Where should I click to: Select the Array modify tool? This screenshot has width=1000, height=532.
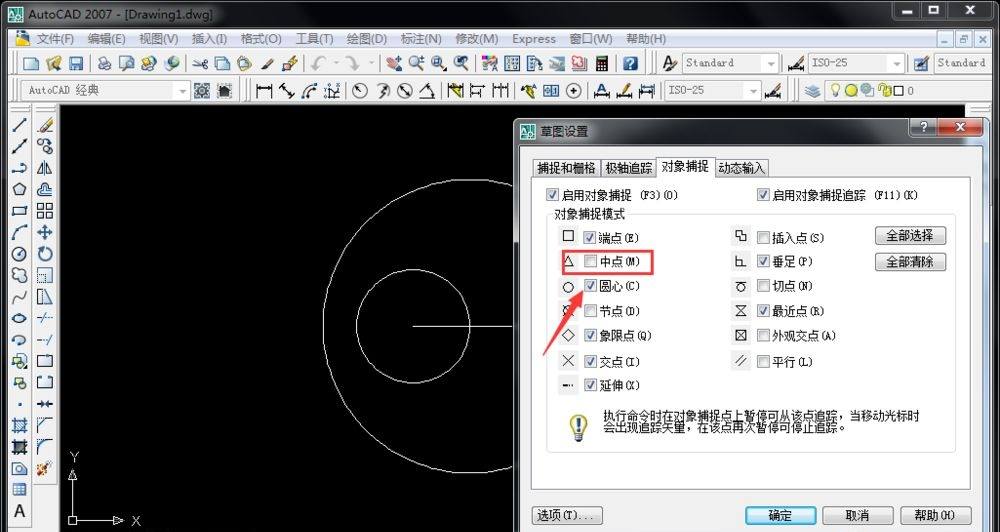pos(45,211)
